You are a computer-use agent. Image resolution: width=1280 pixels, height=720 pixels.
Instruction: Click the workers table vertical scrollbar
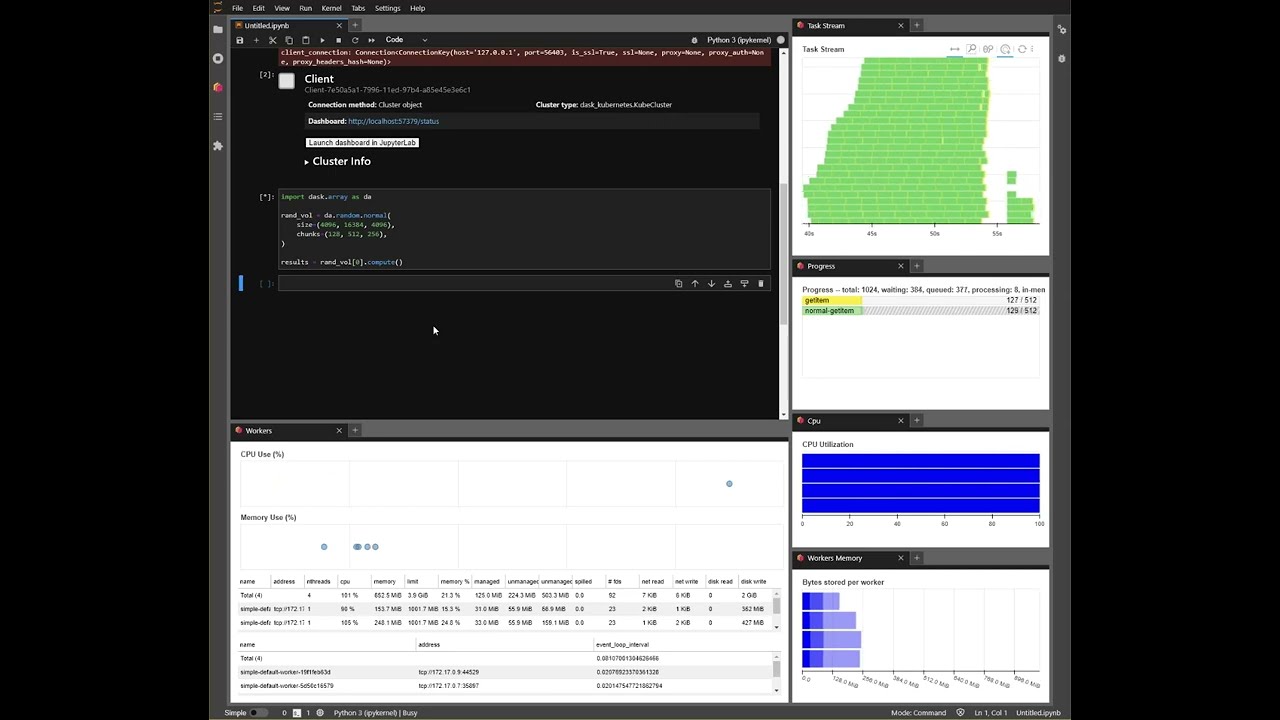pyautogui.click(x=777, y=610)
